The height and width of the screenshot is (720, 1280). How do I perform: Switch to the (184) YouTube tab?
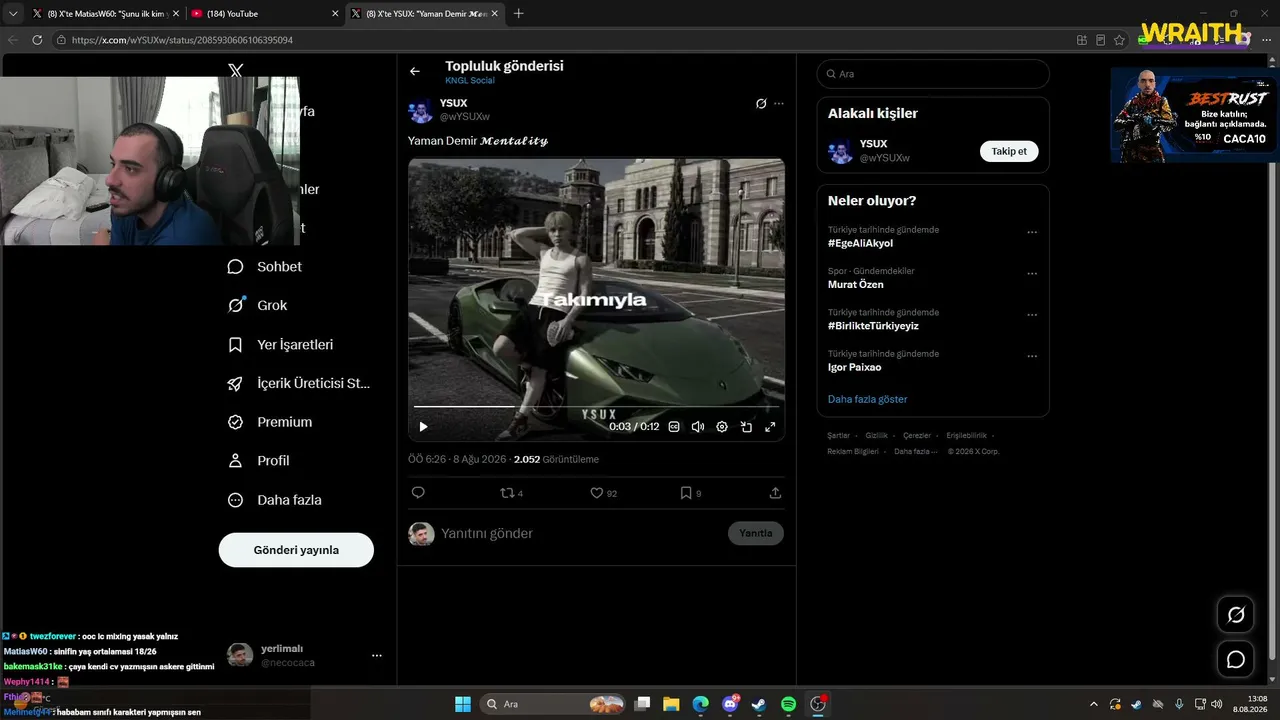[264, 14]
